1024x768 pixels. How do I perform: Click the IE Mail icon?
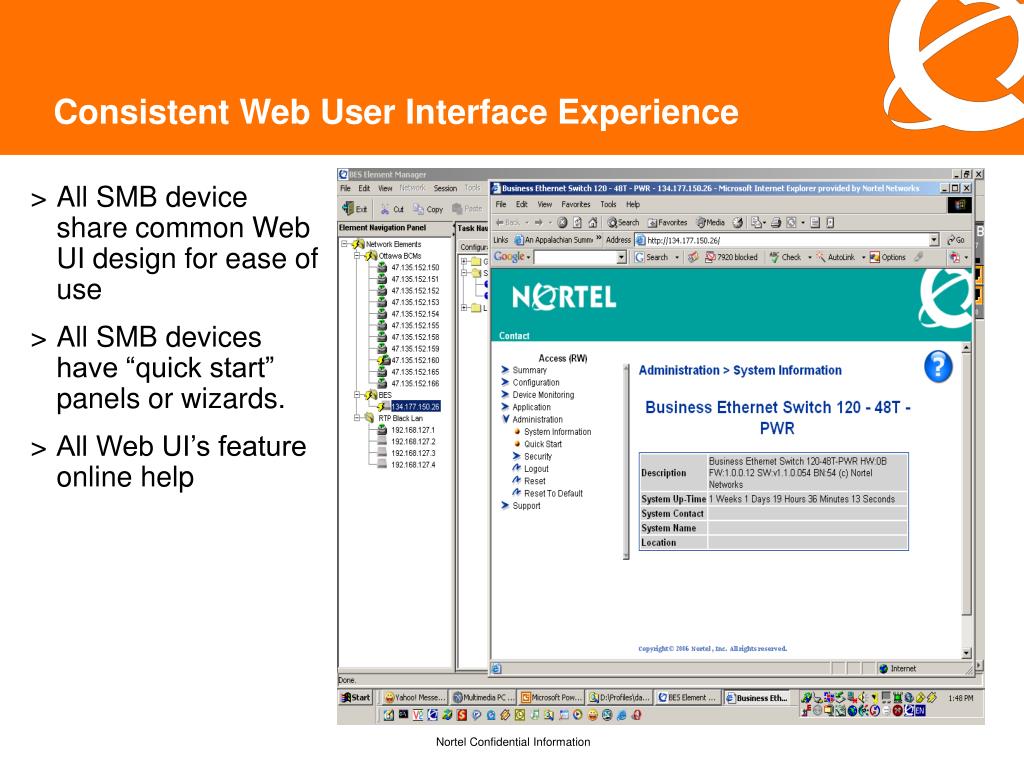click(x=758, y=223)
